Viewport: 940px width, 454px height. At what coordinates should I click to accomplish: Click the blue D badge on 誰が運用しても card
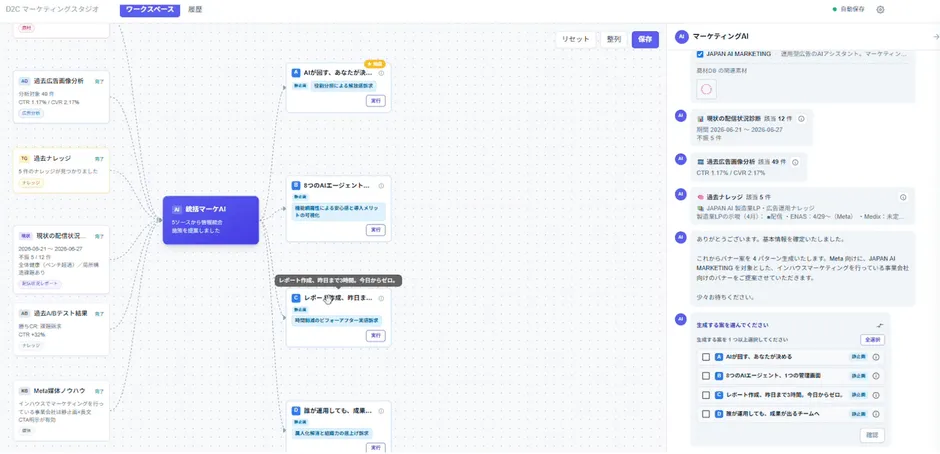coord(296,411)
